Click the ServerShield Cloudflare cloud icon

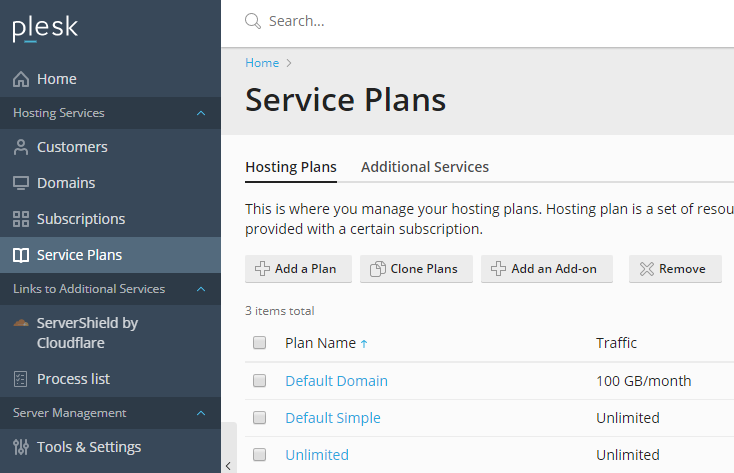[x=21, y=323]
